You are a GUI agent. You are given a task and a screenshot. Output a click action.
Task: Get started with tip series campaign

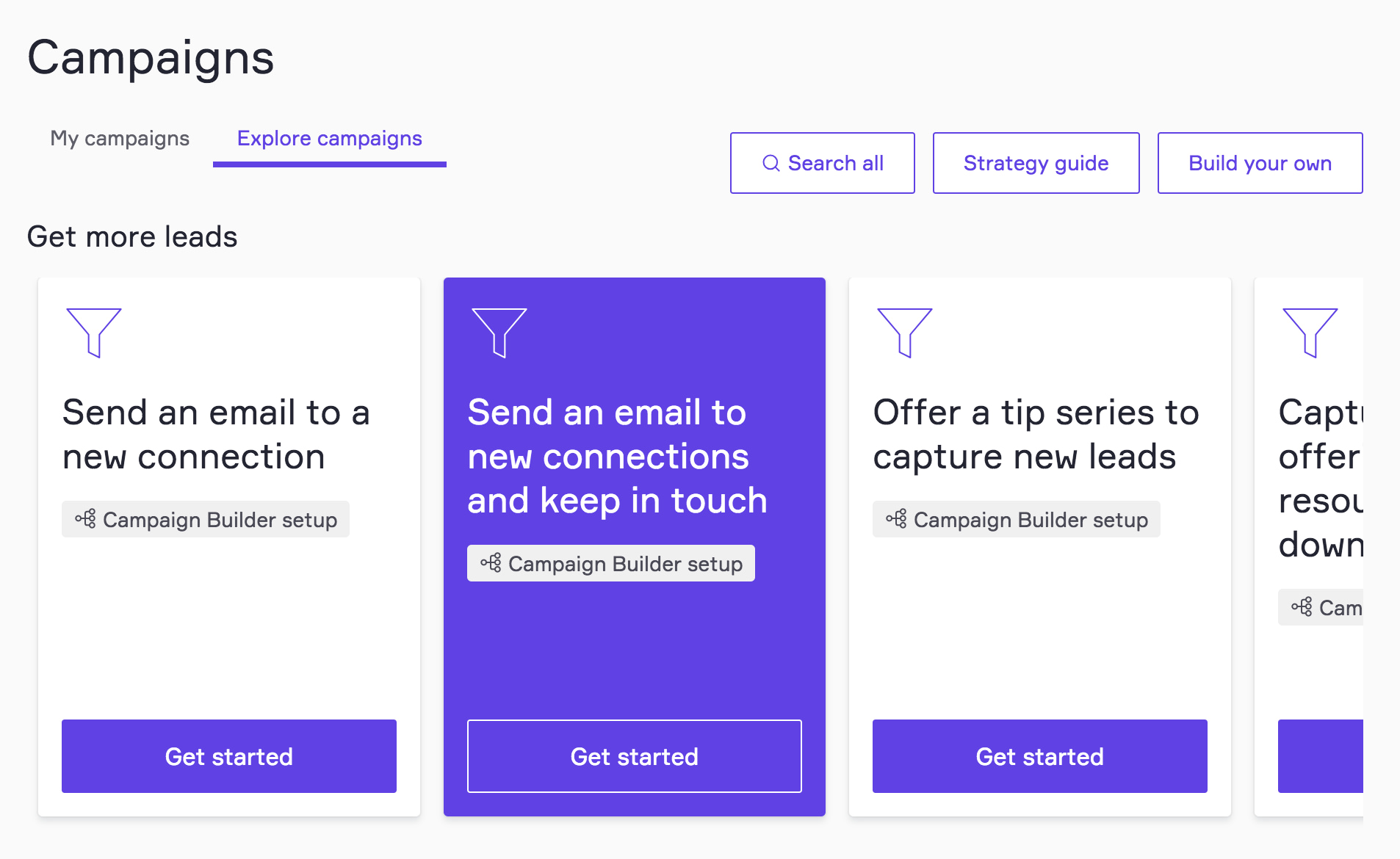coord(1039,756)
